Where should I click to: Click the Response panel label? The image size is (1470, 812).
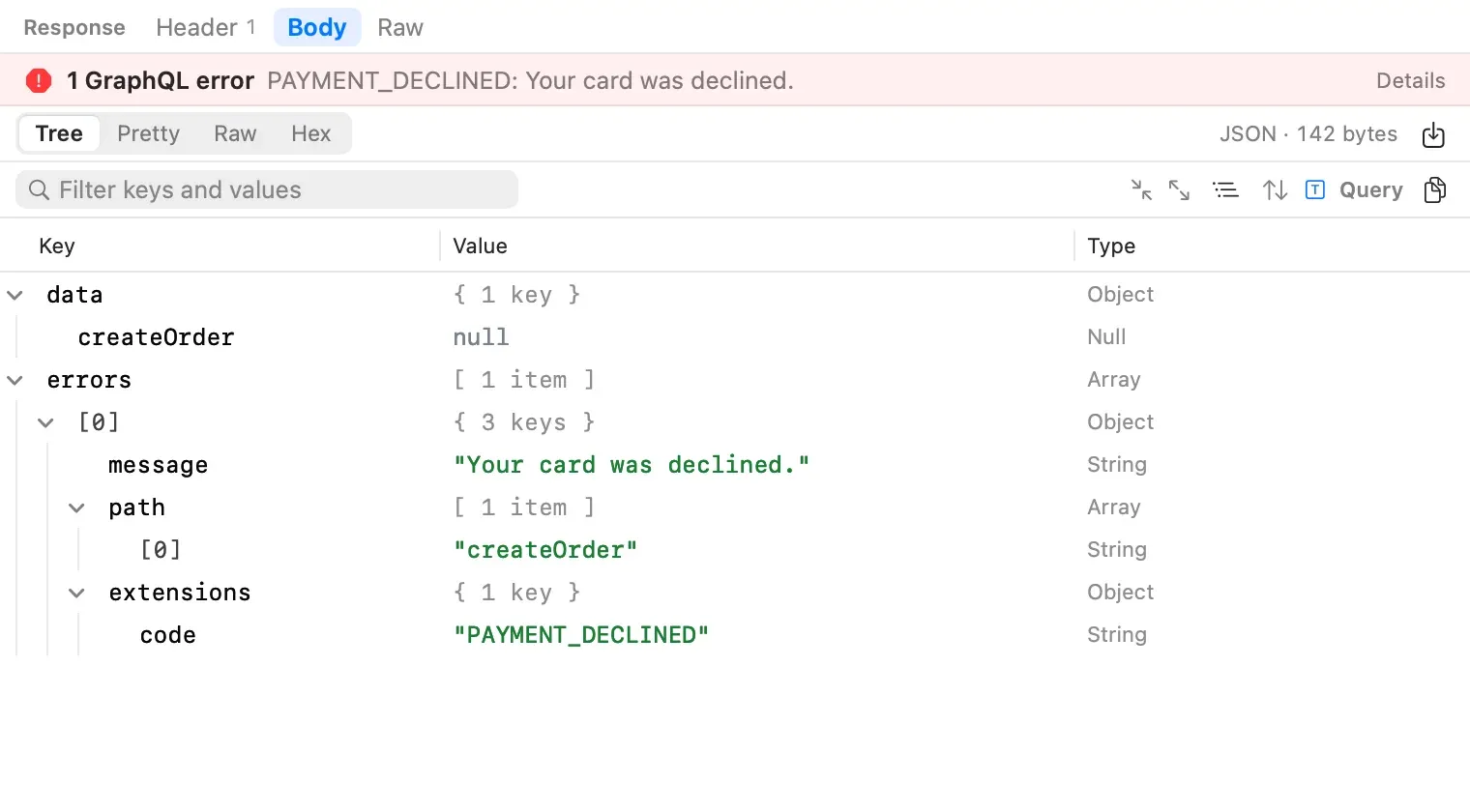pyautogui.click(x=74, y=27)
